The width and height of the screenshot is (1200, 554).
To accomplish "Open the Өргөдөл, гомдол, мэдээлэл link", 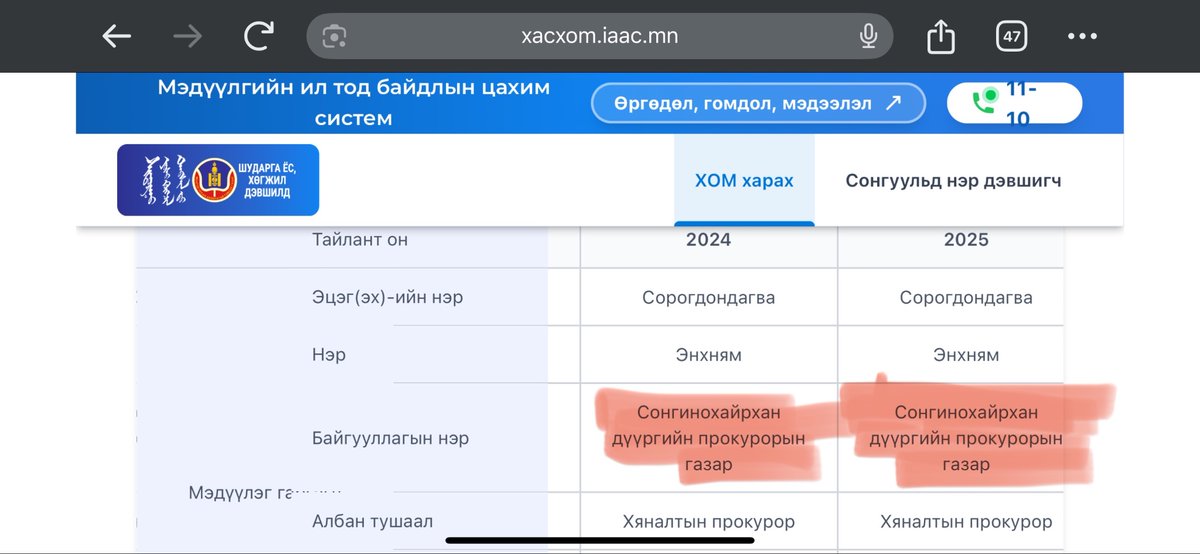I will click(x=758, y=103).
